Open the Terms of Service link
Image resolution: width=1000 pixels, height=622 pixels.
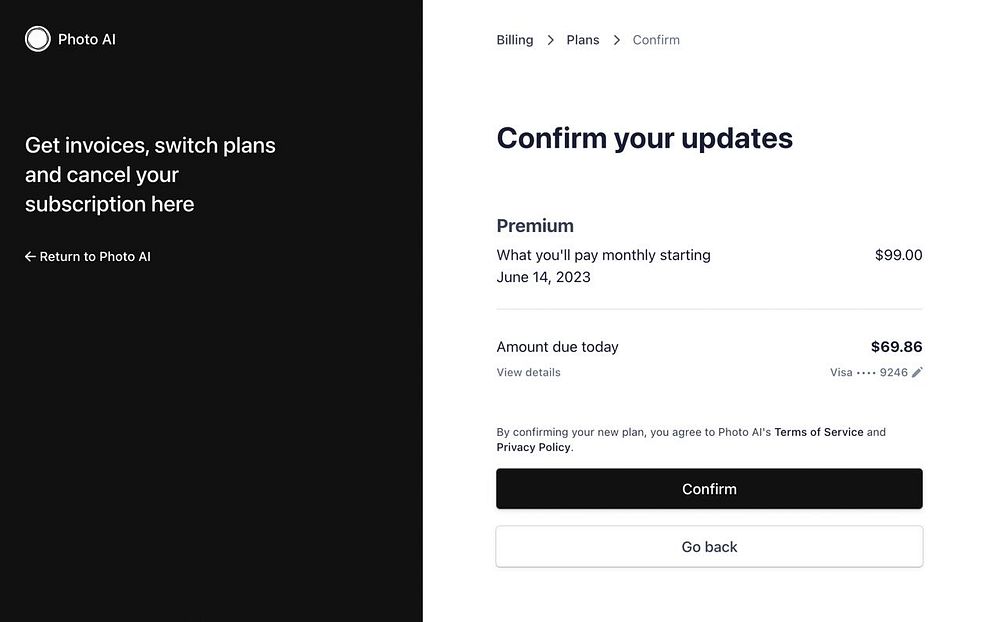click(819, 432)
